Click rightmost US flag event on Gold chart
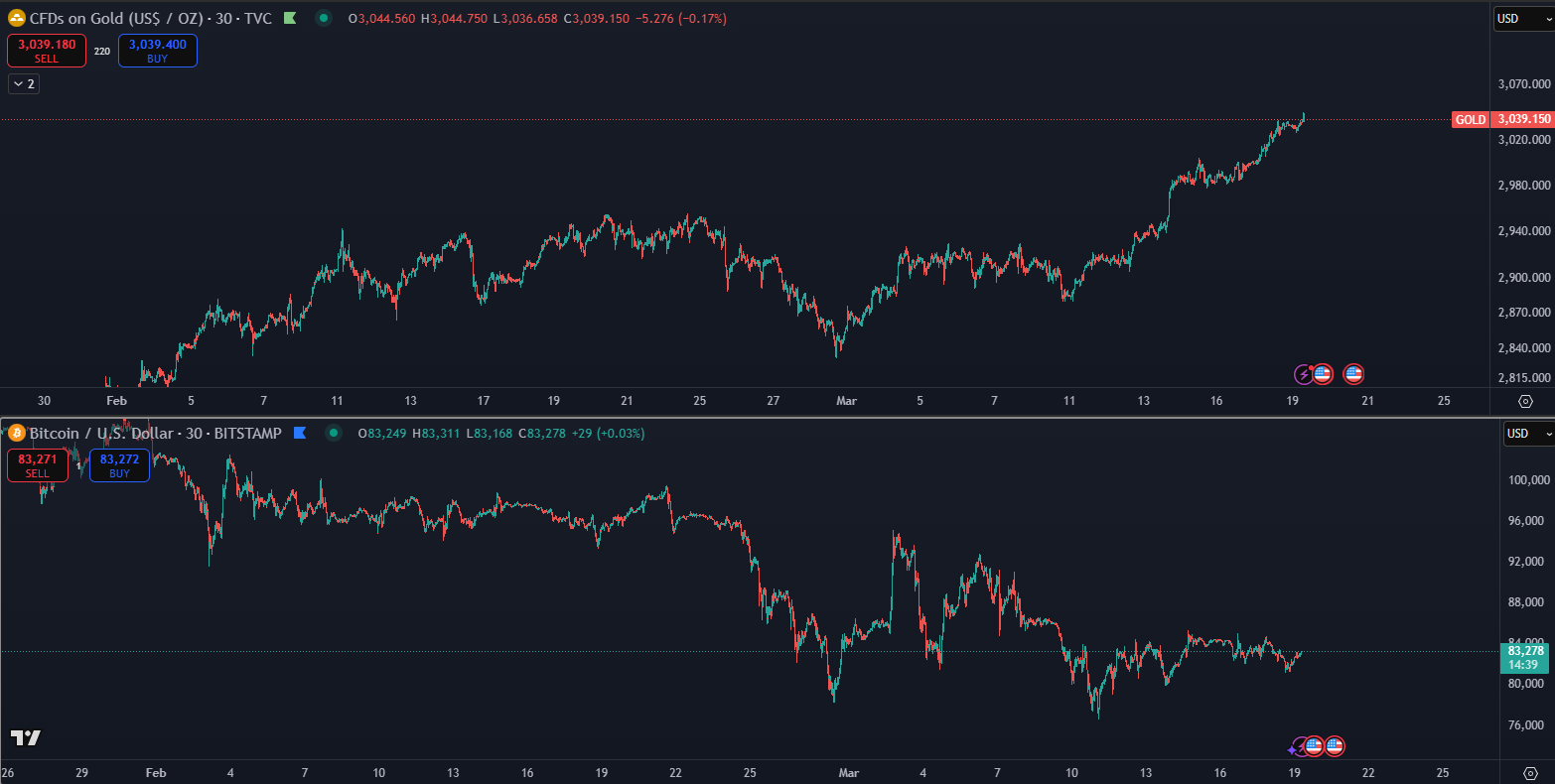The height and width of the screenshot is (784, 1555). pyautogui.click(x=1352, y=374)
